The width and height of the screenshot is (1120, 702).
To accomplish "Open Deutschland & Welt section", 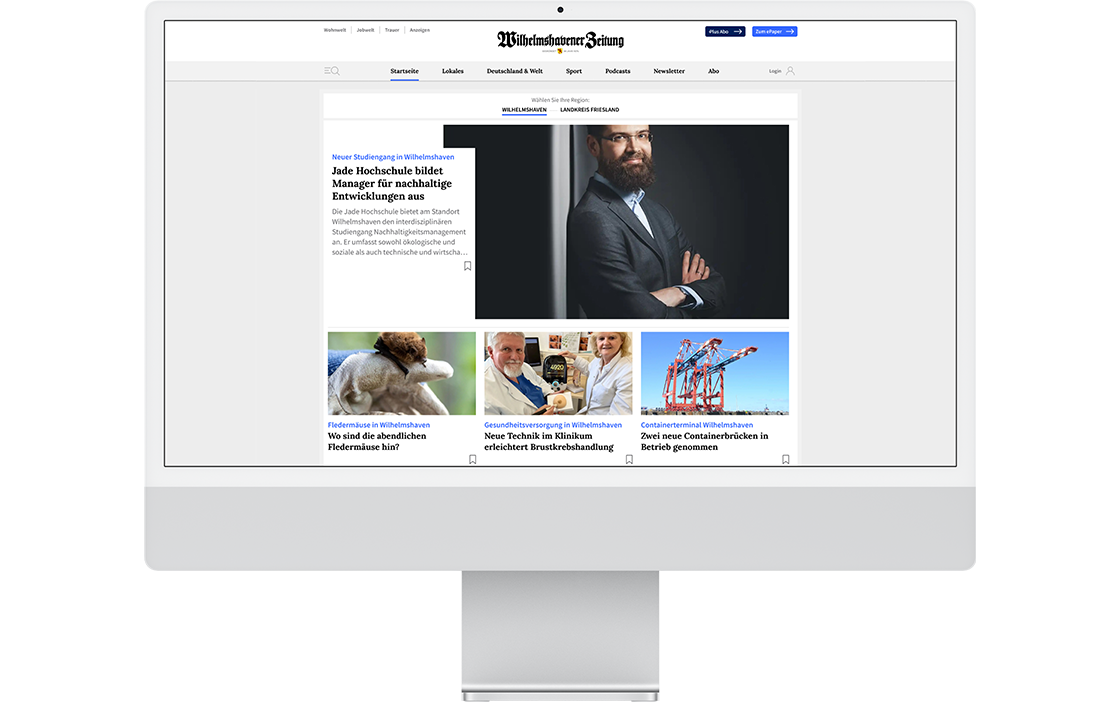I will [514, 71].
